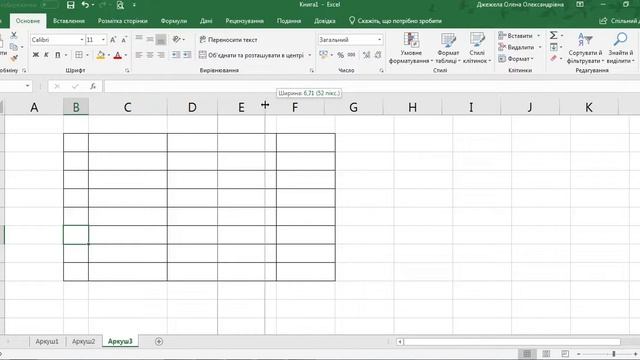Open the Формули ribbon tab
The width and height of the screenshot is (640, 360).
pos(173,21)
